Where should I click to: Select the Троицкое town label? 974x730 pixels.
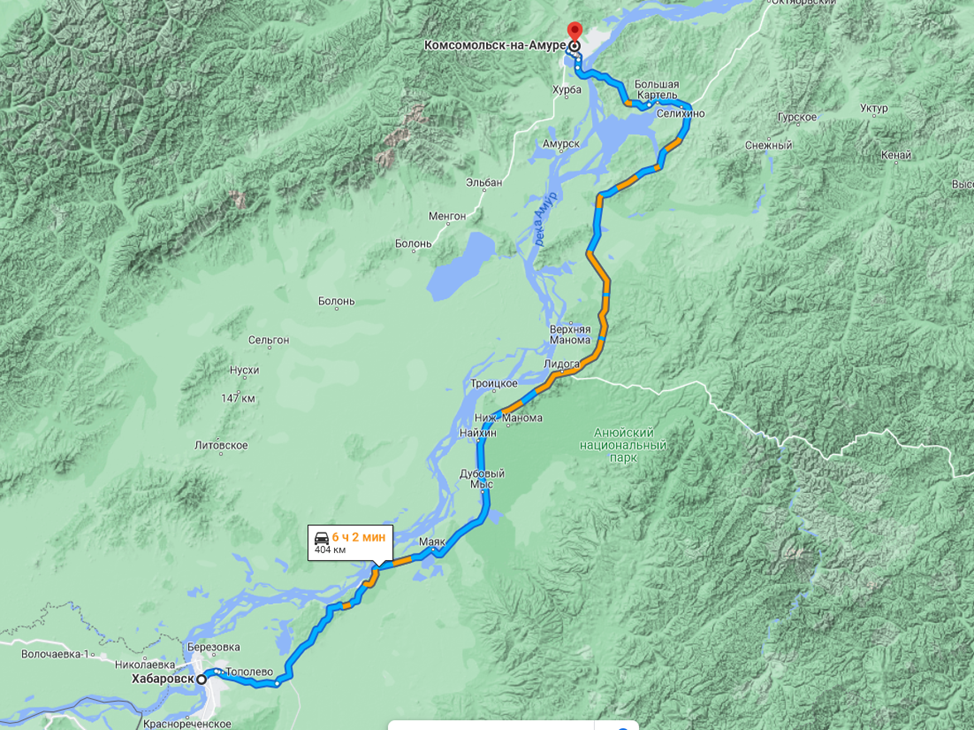point(494,383)
